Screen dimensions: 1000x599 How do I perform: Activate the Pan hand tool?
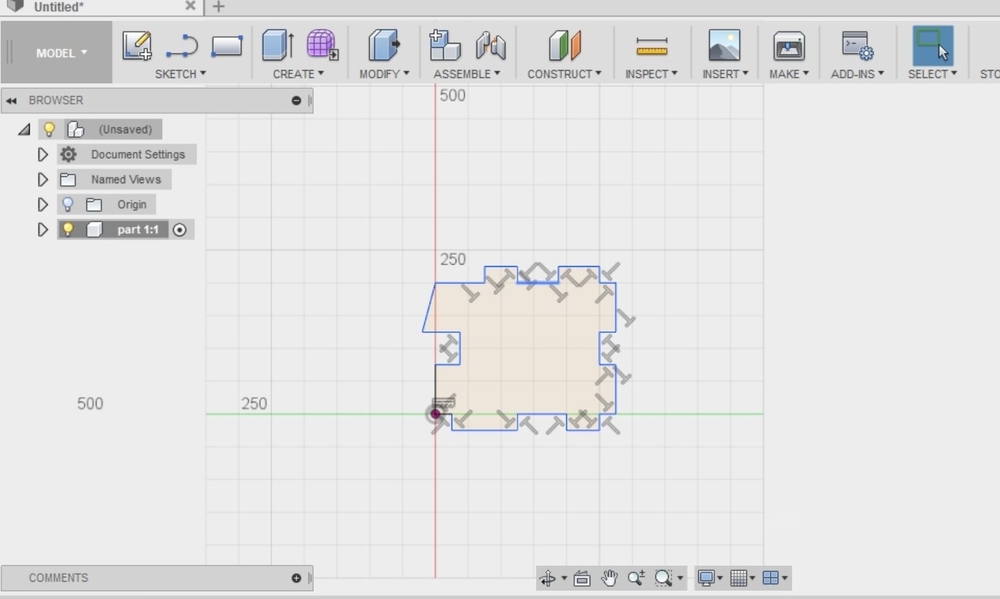pyautogui.click(x=609, y=578)
